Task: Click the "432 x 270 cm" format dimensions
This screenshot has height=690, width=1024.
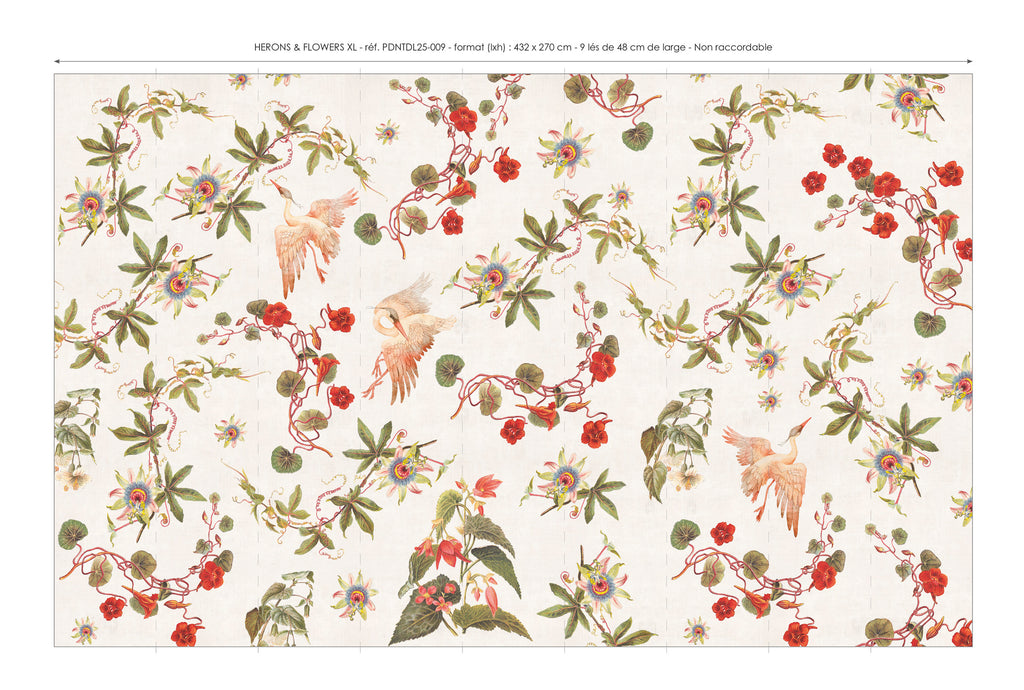Action: click(x=542, y=47)
